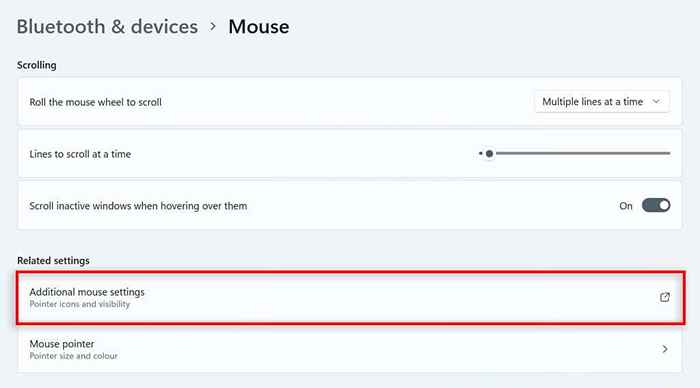The image size is (700, 388).
Task: Navigate back to Bluetooth & devices
Action: 107,27
